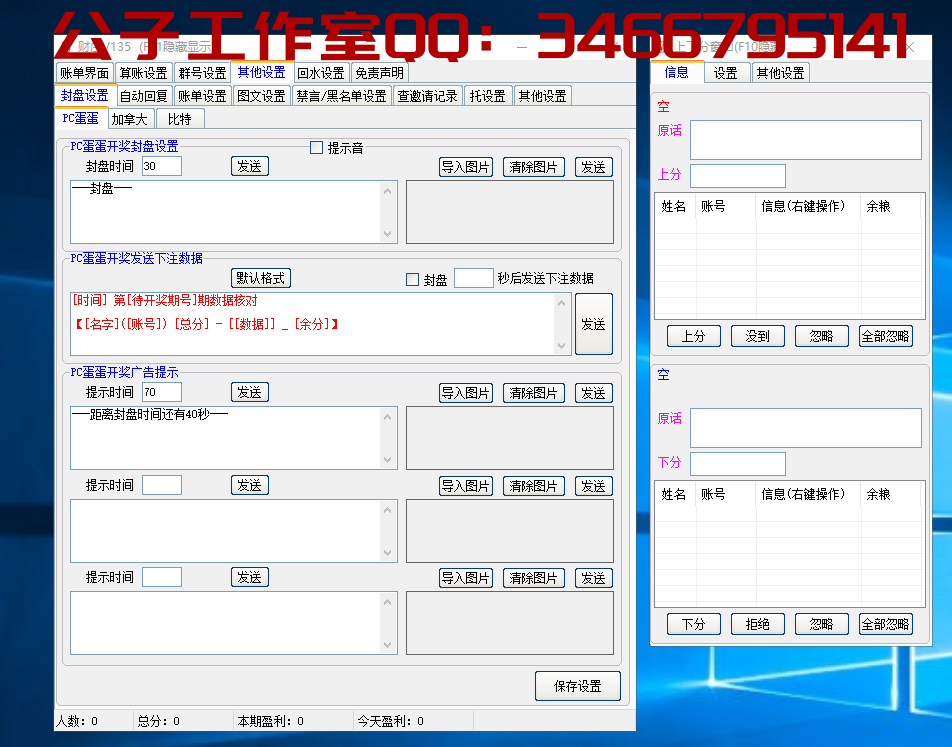Click the 下分 button in right window
The width and height of the screenshot is (952, 747).
(x=693, y=624)
